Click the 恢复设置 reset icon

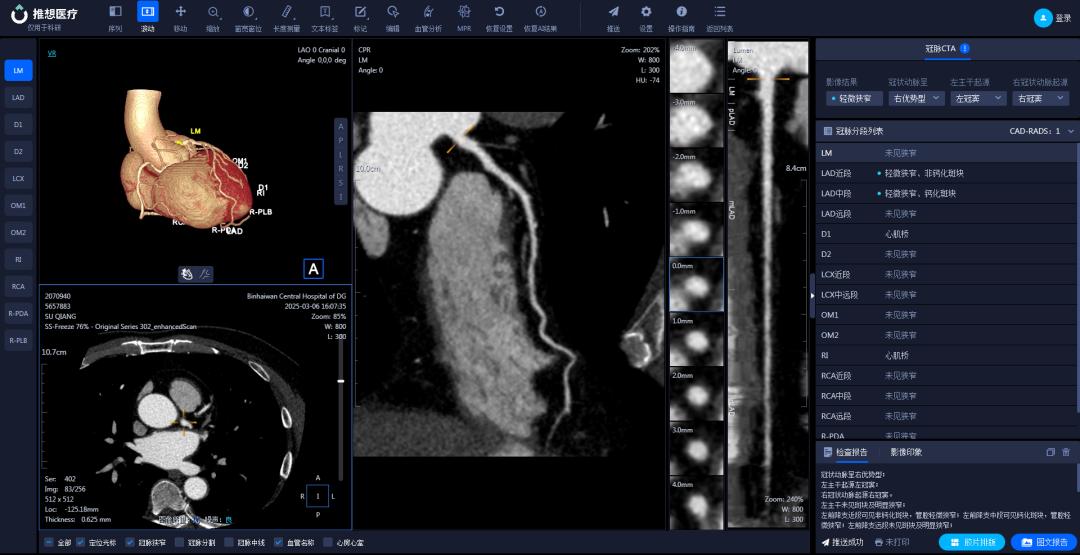pos(499,12)
